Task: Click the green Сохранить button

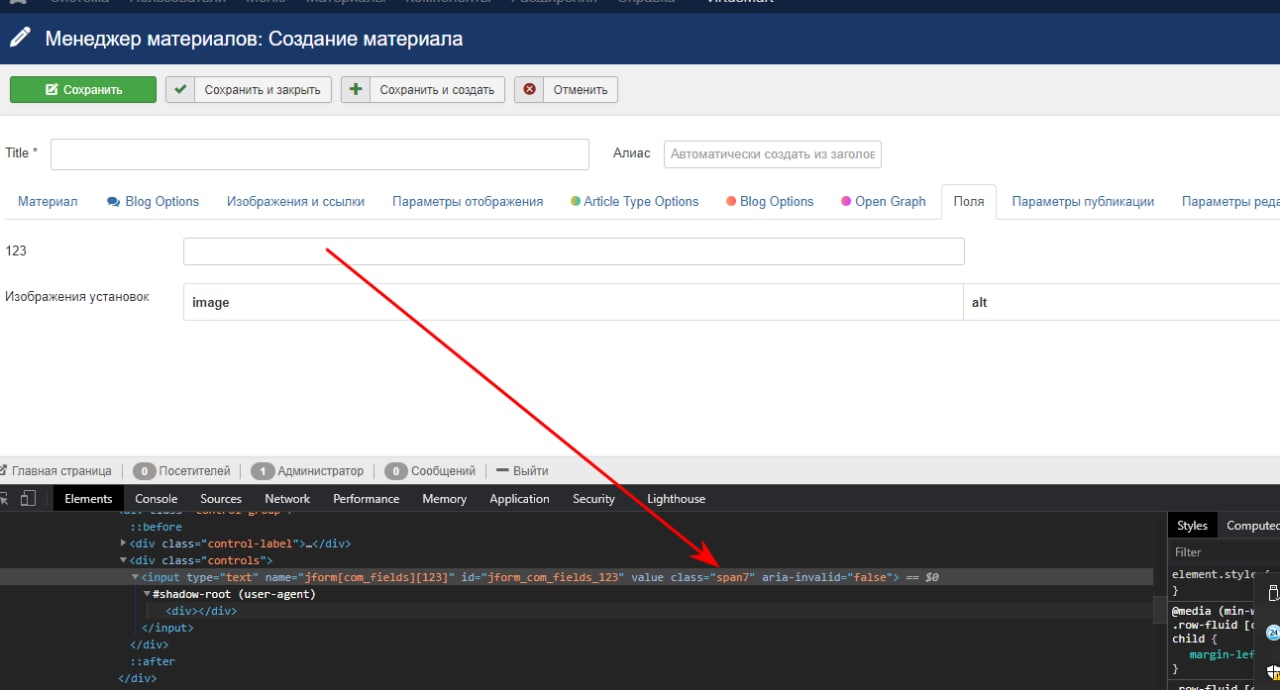Action: pyautogui.click(x=83, y=89)
